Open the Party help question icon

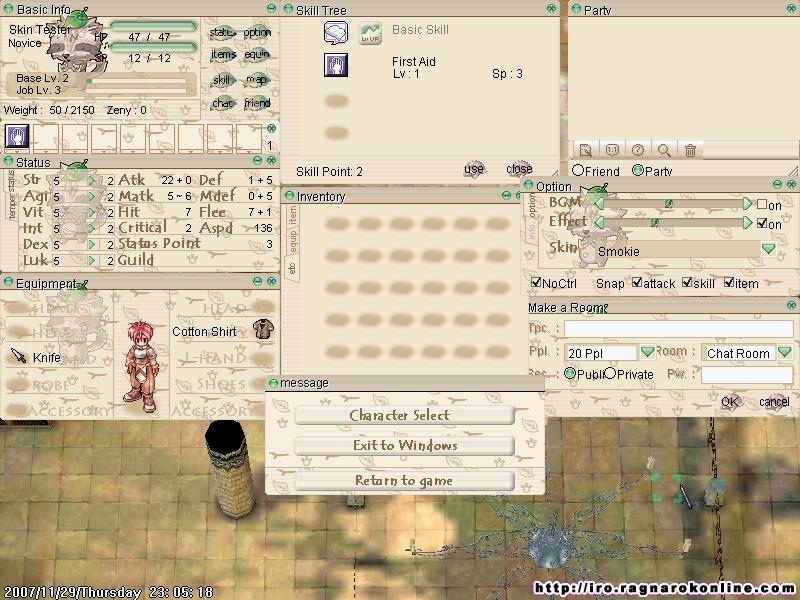click(638, 150)
